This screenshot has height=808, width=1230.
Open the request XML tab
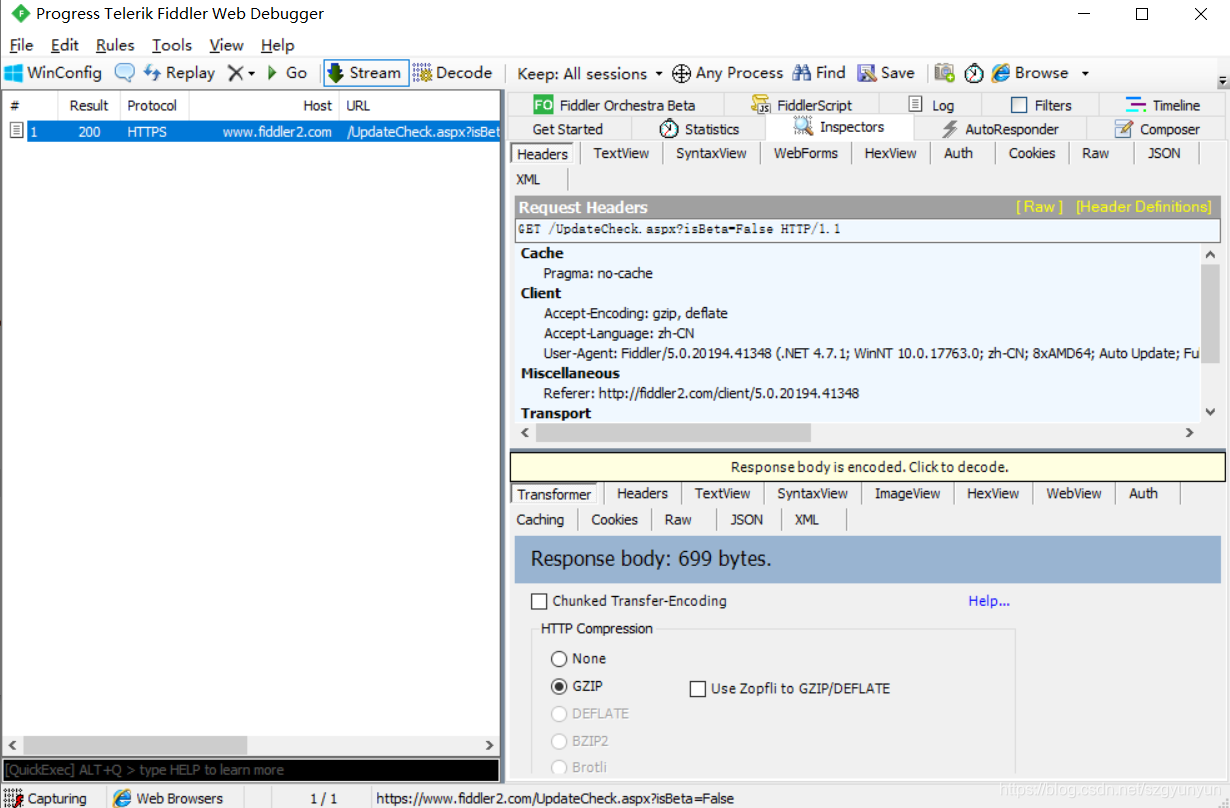click(528, 179)
